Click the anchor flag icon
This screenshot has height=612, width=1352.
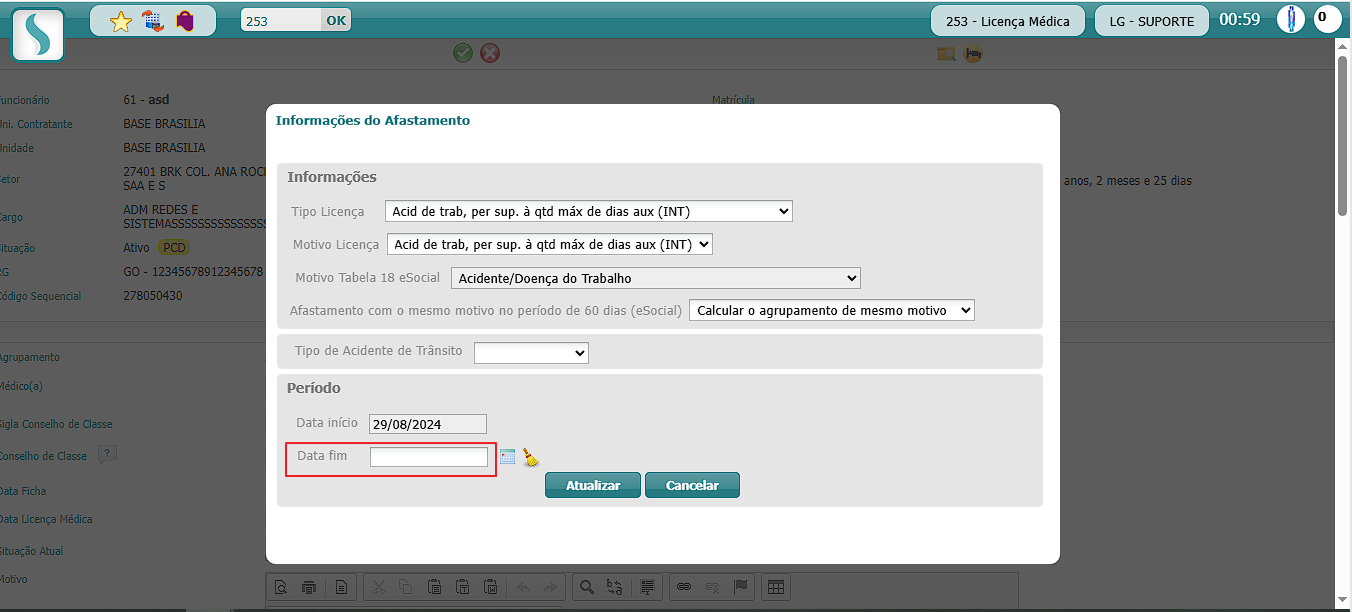(x=740, y=587)
